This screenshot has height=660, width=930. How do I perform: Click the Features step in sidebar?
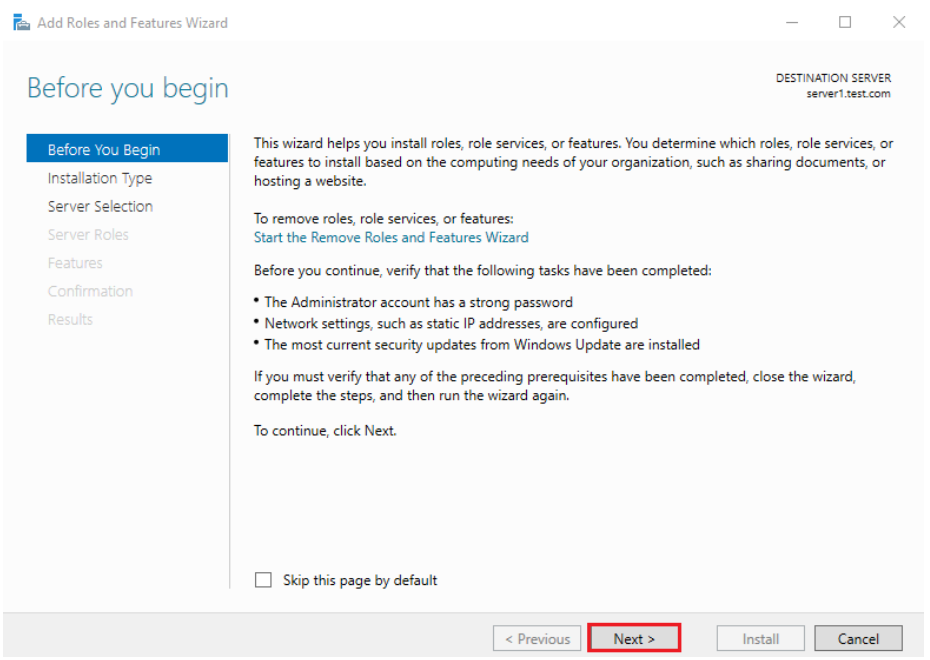pyautogui.click(x=75, y=263)
